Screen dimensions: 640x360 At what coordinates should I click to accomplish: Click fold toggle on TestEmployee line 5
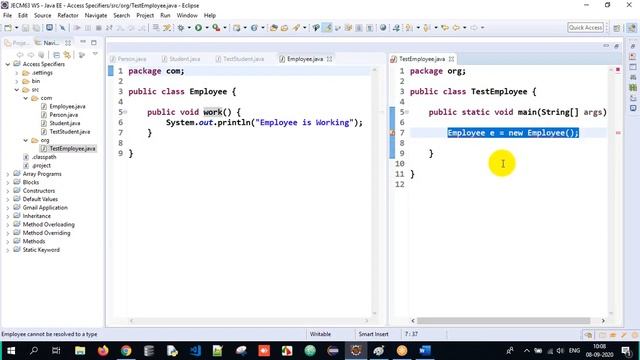coord(407,112)
